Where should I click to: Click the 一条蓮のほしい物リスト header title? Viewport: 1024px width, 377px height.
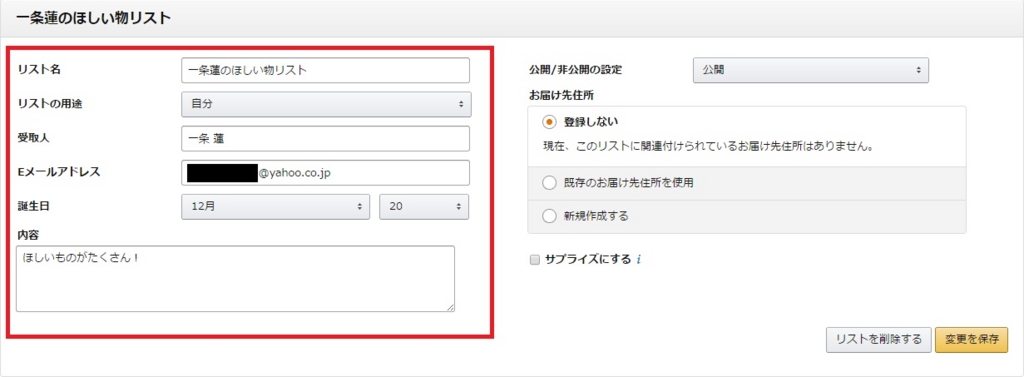(x=93, y=18)
